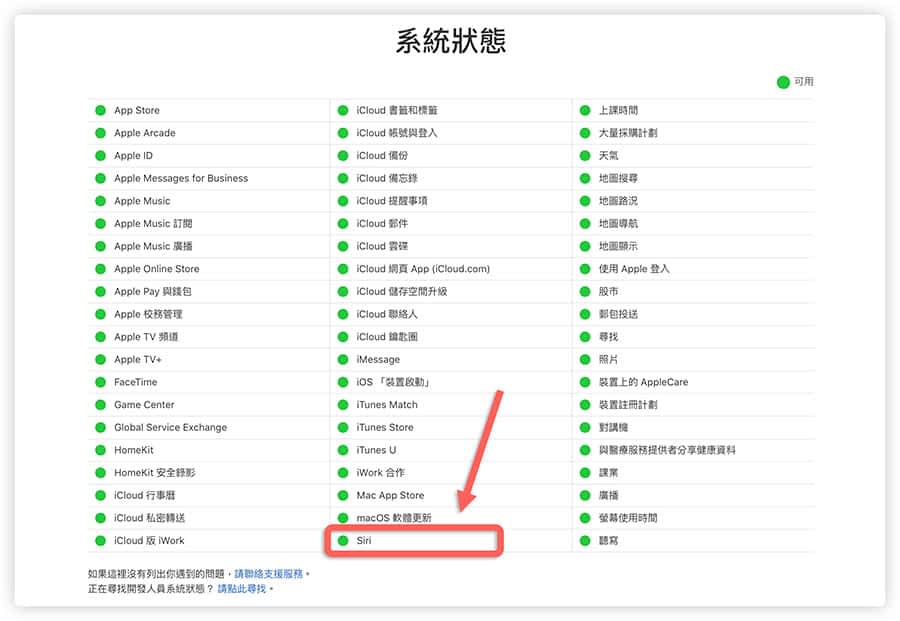
Task: Click the status dot beside Apple Music
Action: 100,201
